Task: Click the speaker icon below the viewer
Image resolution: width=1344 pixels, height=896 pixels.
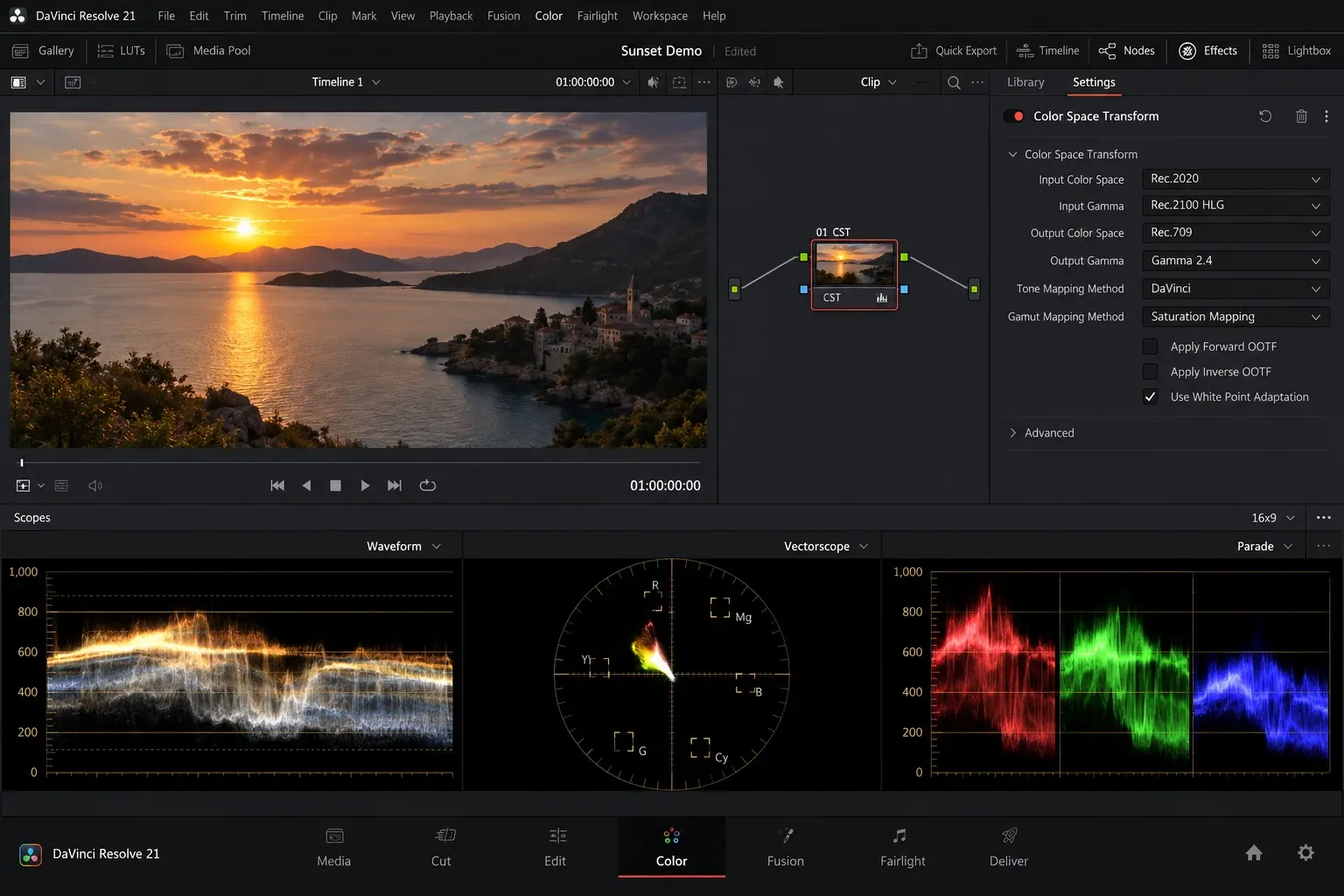Action: (x=95, y=486)
